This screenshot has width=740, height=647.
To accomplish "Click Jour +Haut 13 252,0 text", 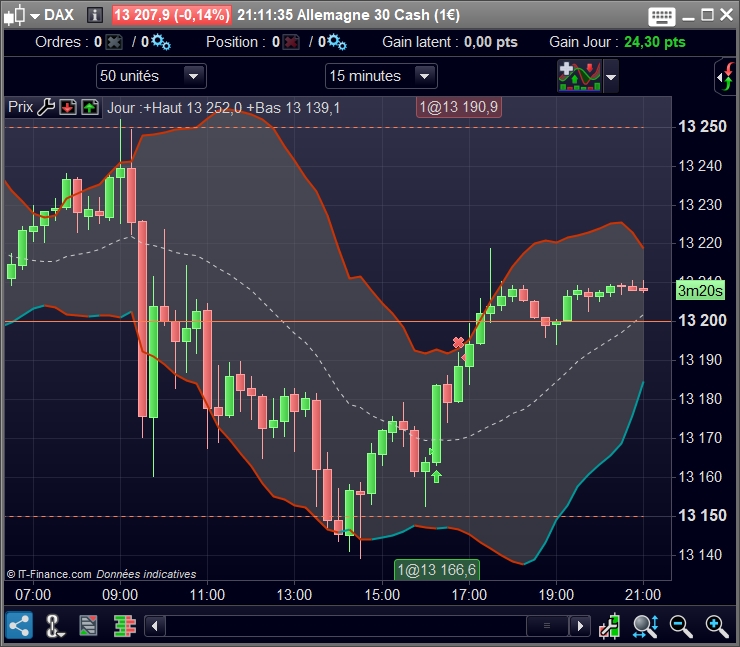I will coord(174,108).
